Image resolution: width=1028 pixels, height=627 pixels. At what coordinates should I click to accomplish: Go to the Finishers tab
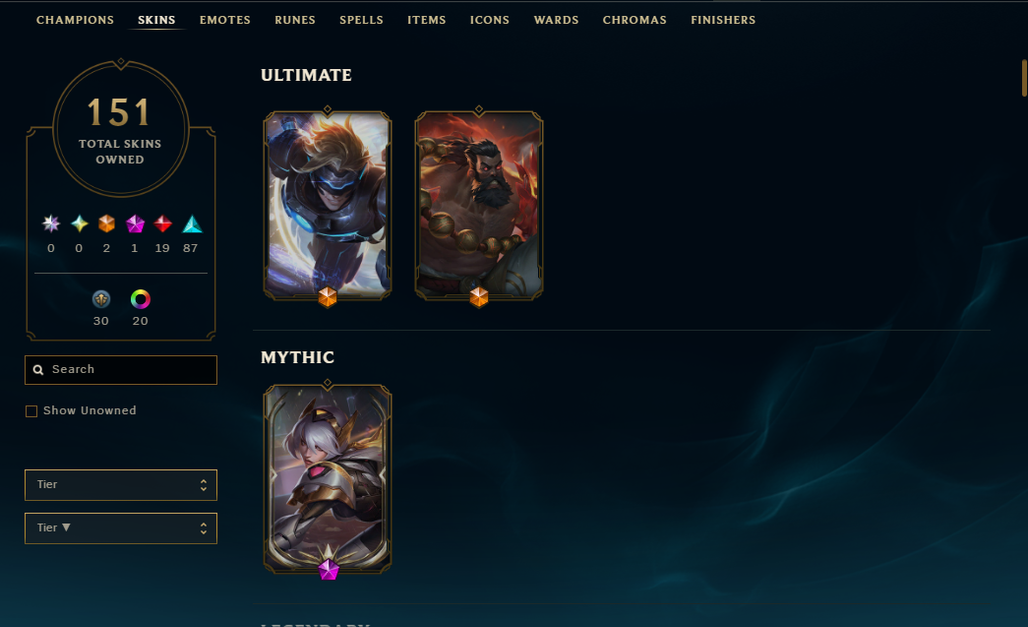pos(722,20)
